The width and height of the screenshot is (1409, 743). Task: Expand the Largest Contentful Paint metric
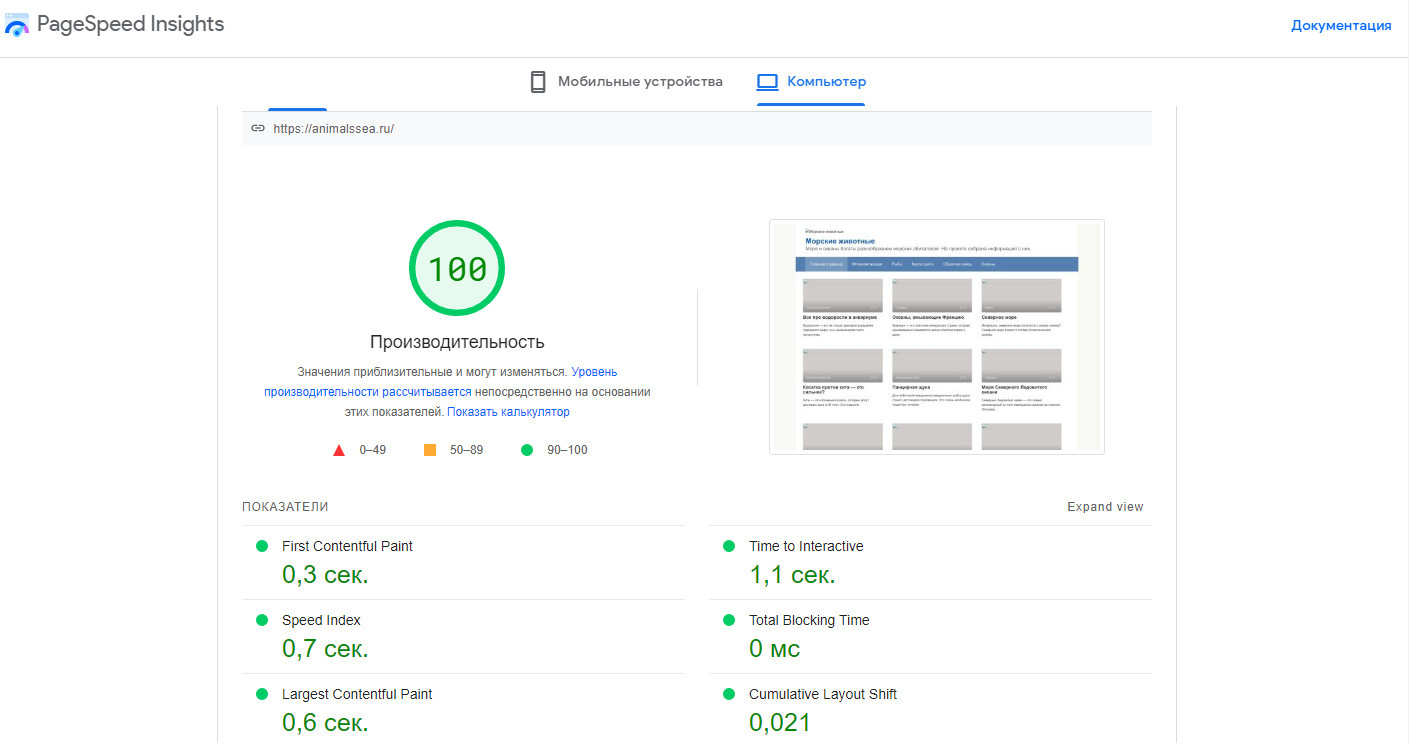(356, 694)
